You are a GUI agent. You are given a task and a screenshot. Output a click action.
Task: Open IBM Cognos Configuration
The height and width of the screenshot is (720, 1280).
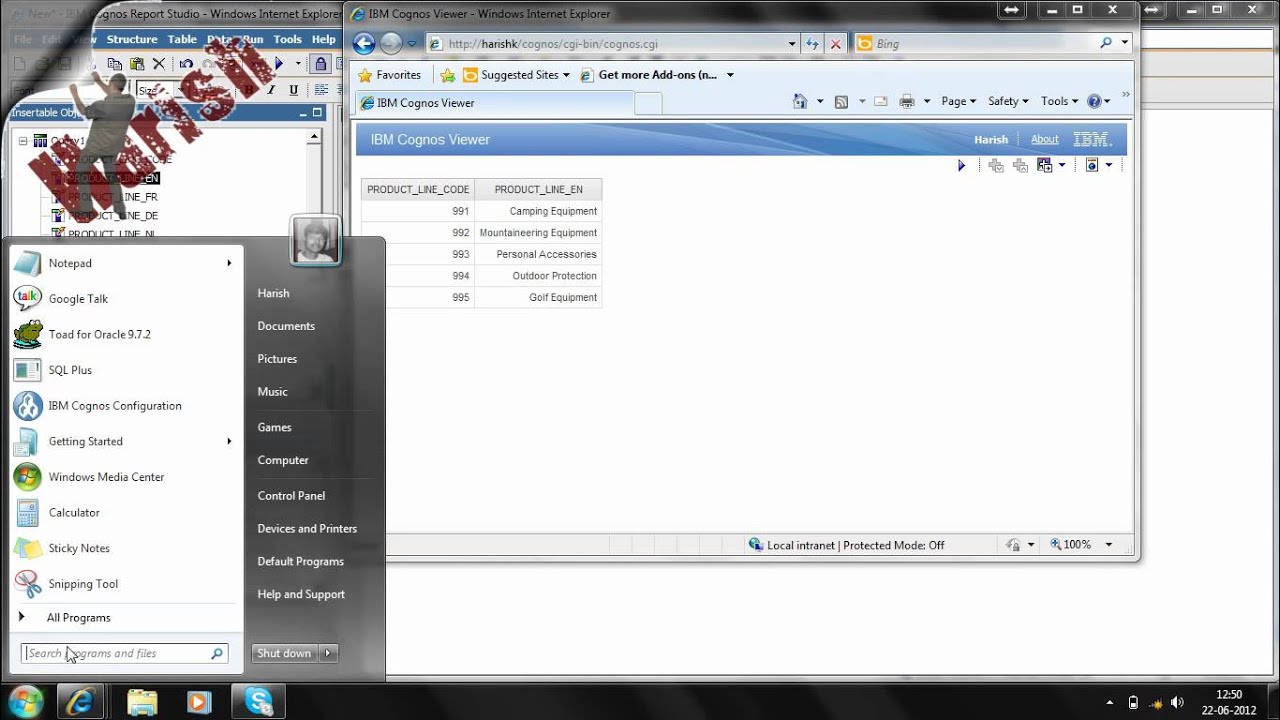(115, 406)
